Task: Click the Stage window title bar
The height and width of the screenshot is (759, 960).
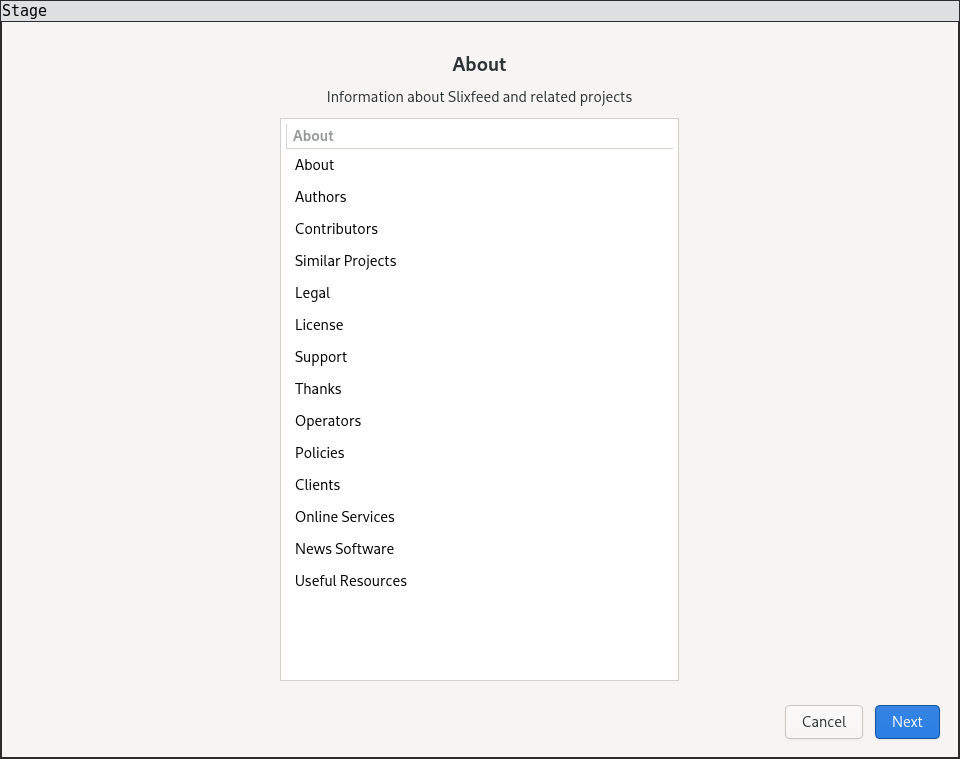Action: coord(480,11)
